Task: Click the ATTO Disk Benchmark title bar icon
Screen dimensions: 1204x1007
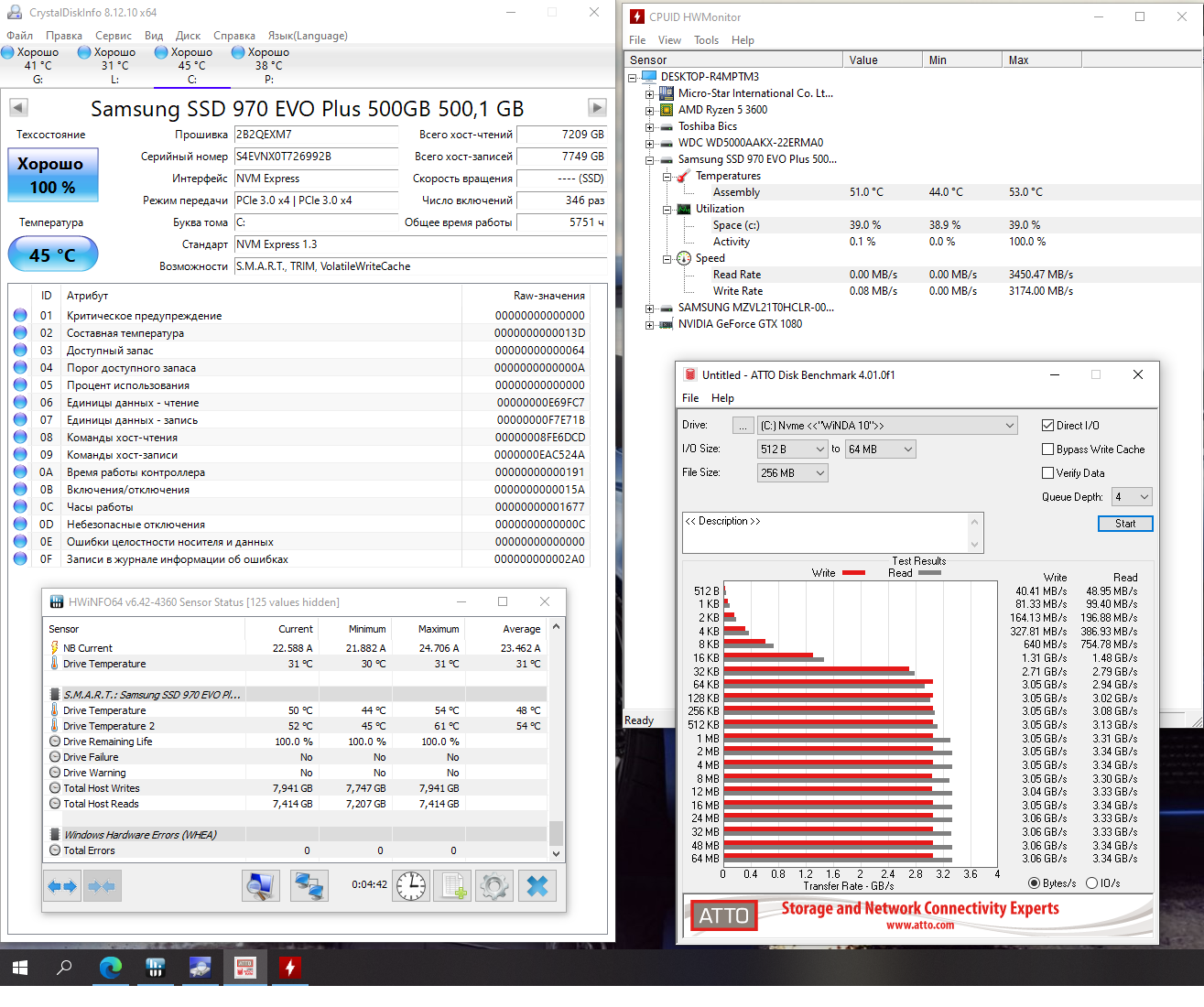Action: pos(690,374)
